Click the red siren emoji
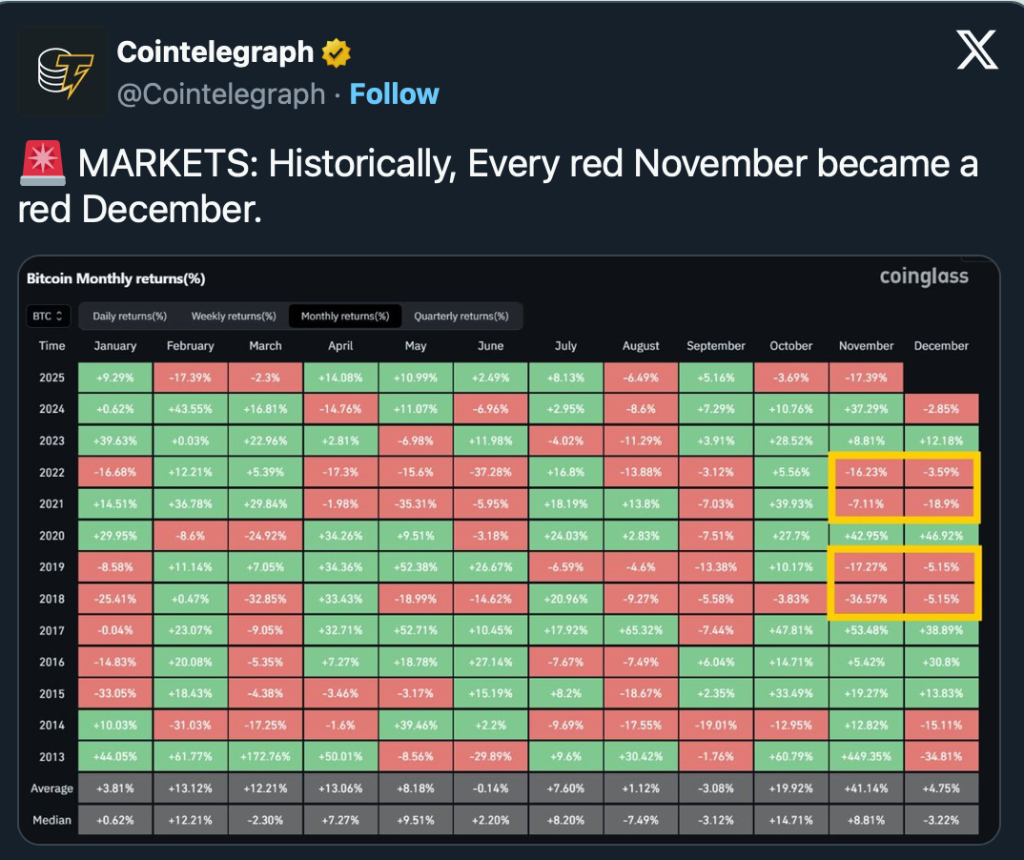The height and width of the screenshot is (860, 1024). click(41, 164)
